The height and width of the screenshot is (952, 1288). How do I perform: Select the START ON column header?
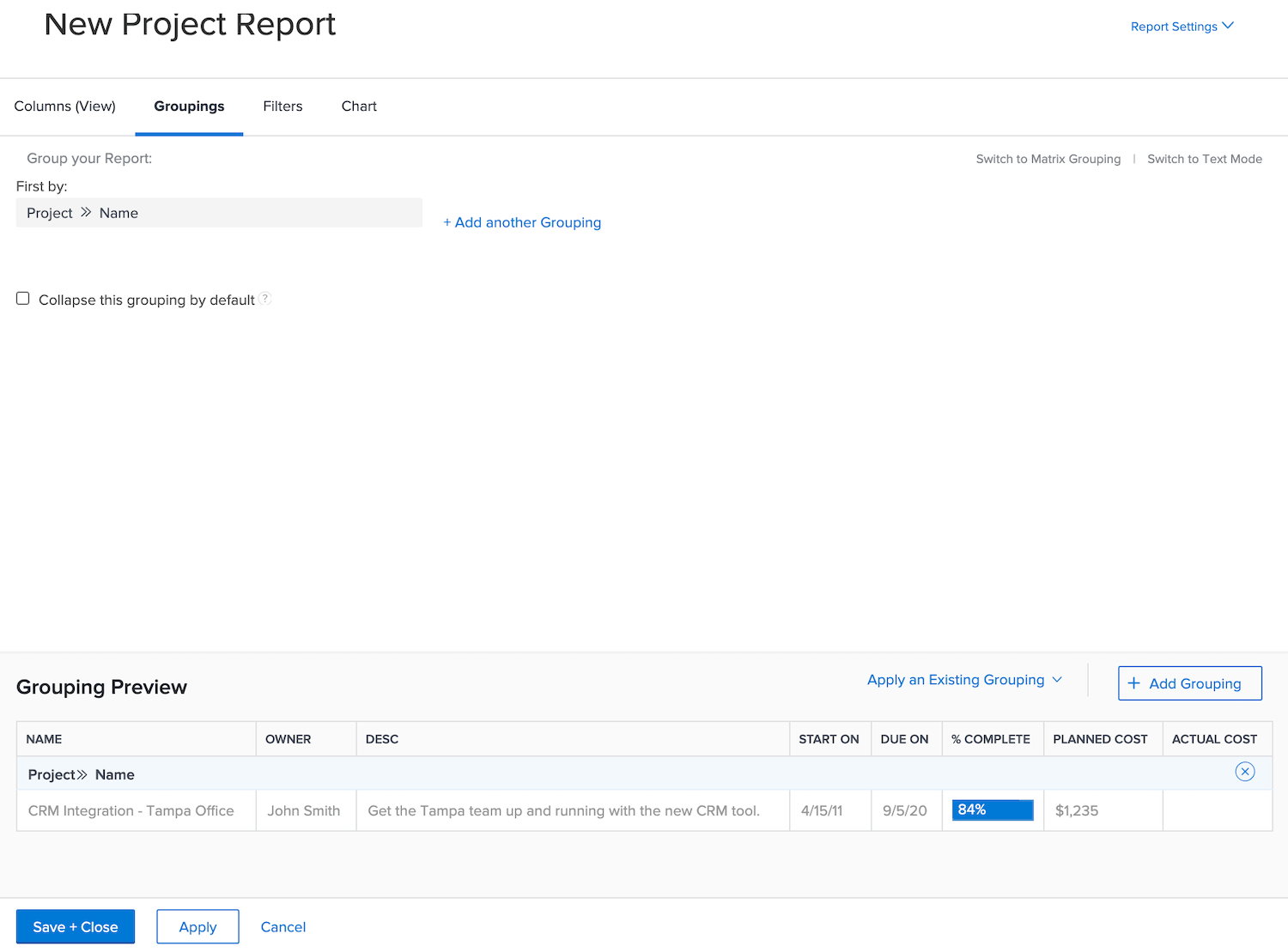[829, 739]
